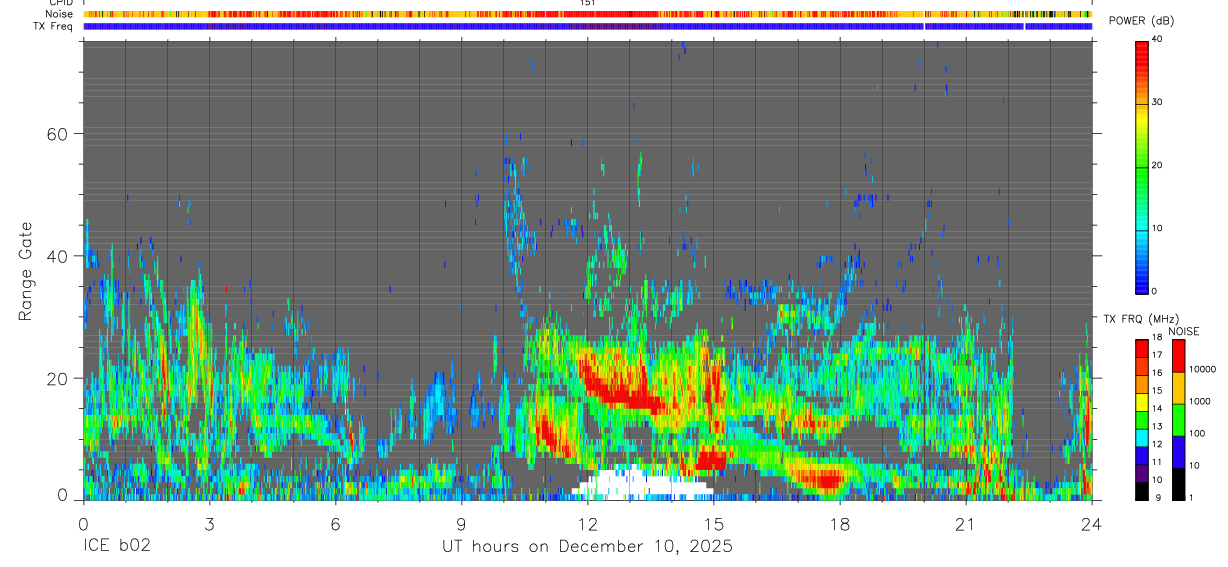Click the '9' tick on the UT hours axis

(461, 523)
